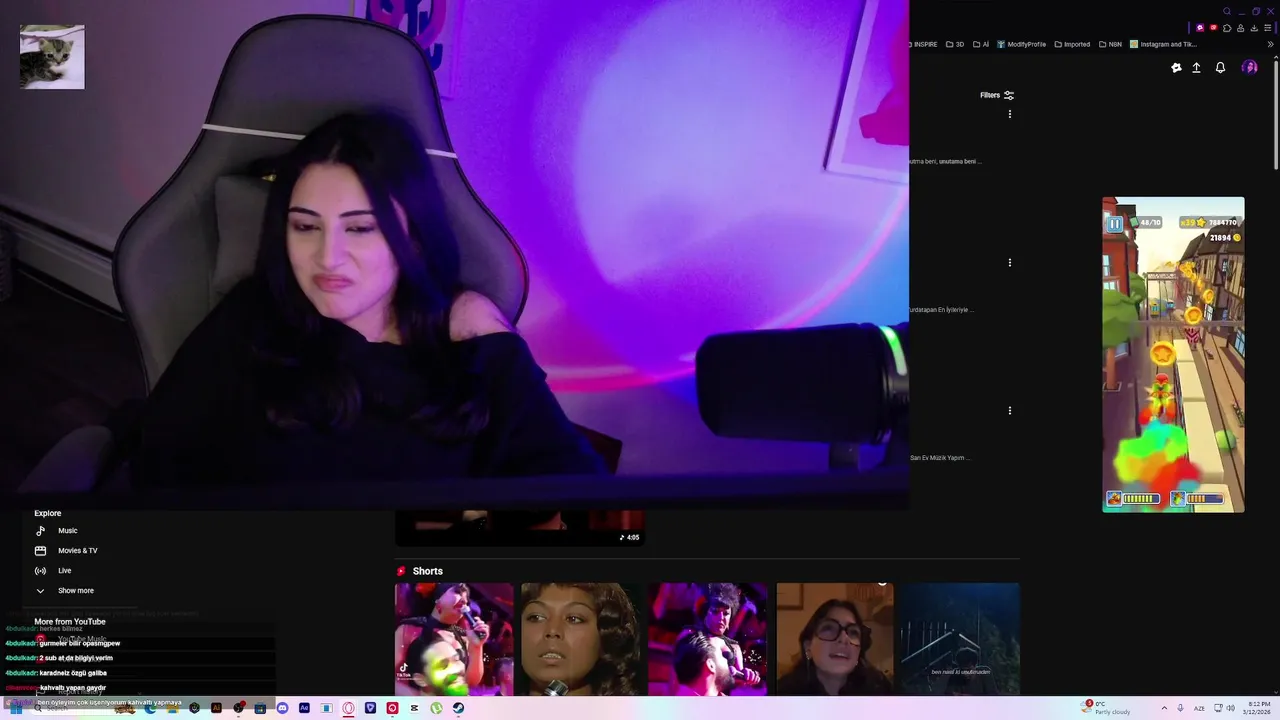Click the microphone icon in system tray
This screenshot has width=1280, height=720.
1180,708
